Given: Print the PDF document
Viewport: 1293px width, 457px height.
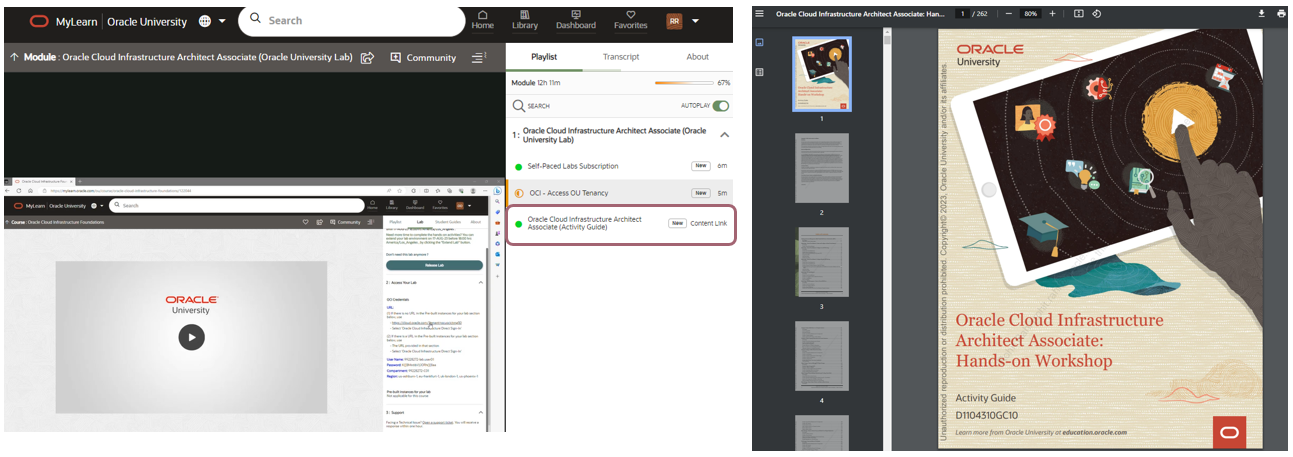Looking at the screenshot, I should 1281,13.
